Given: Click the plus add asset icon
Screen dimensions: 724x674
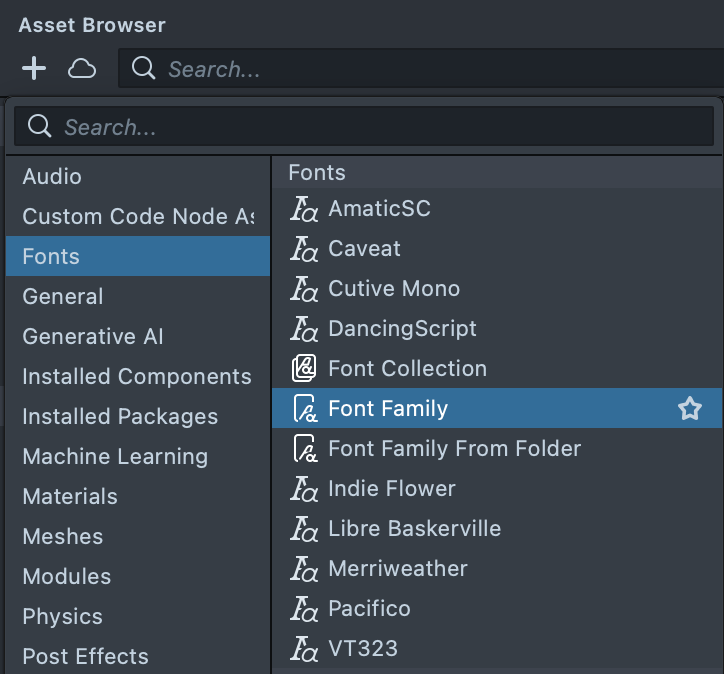Looking at the screenshot, I should [34, 68].
